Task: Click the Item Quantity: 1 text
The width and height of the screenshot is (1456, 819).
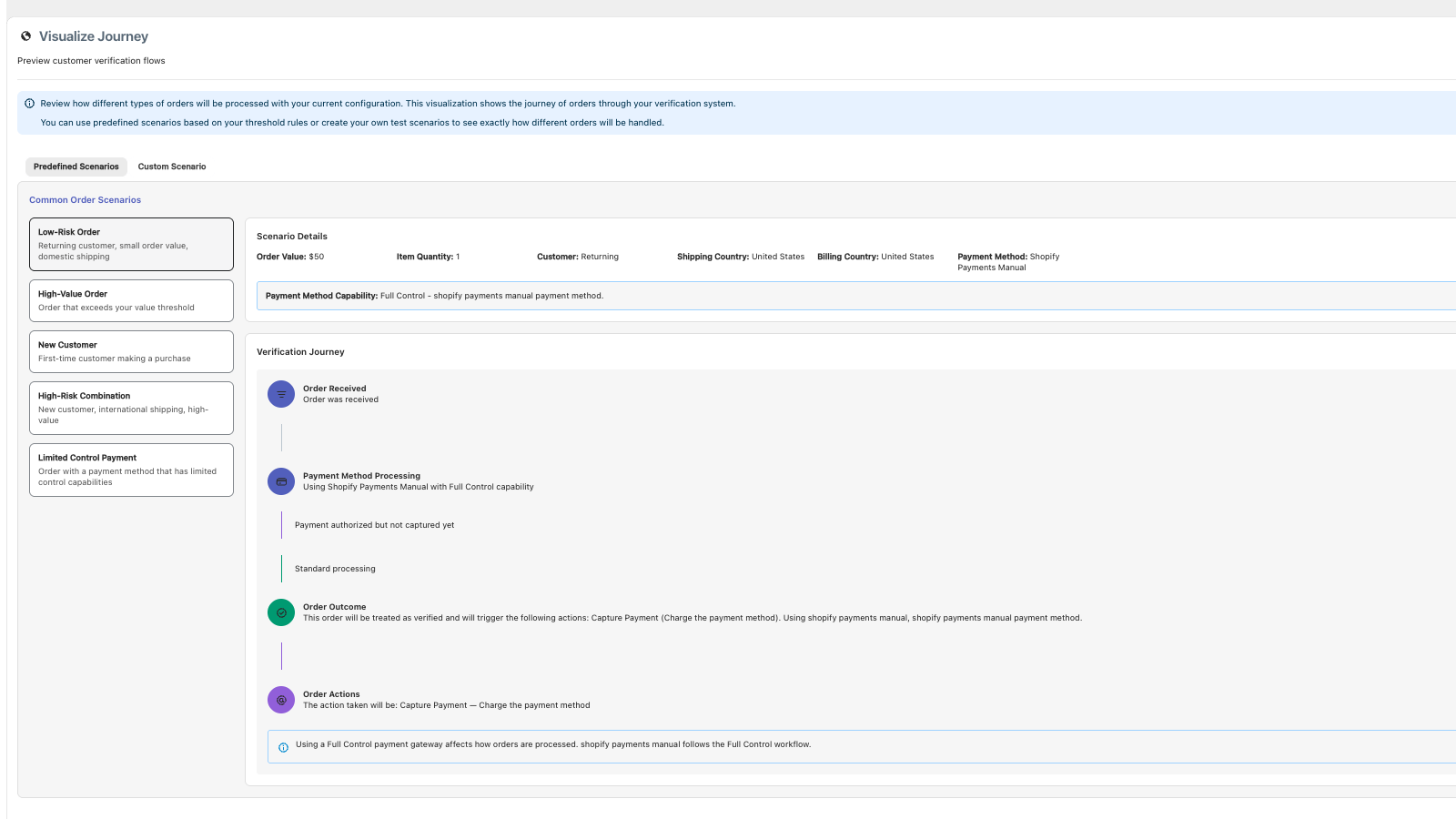Action: (429, 257)
